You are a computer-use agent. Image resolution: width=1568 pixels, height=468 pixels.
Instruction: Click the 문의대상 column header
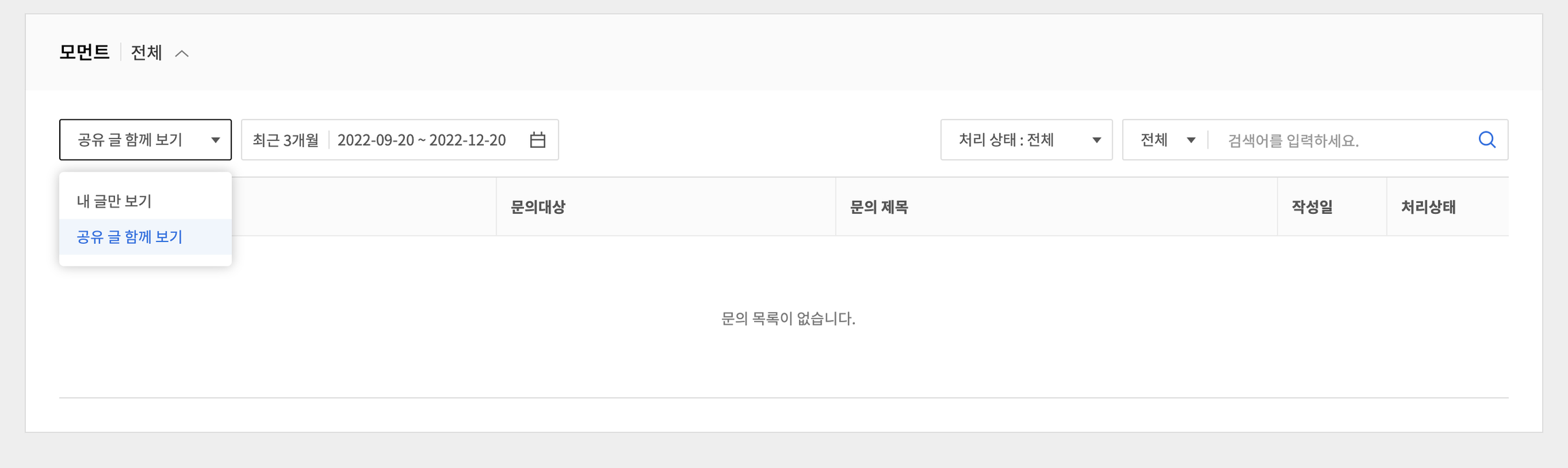click(x=538, y=207)
